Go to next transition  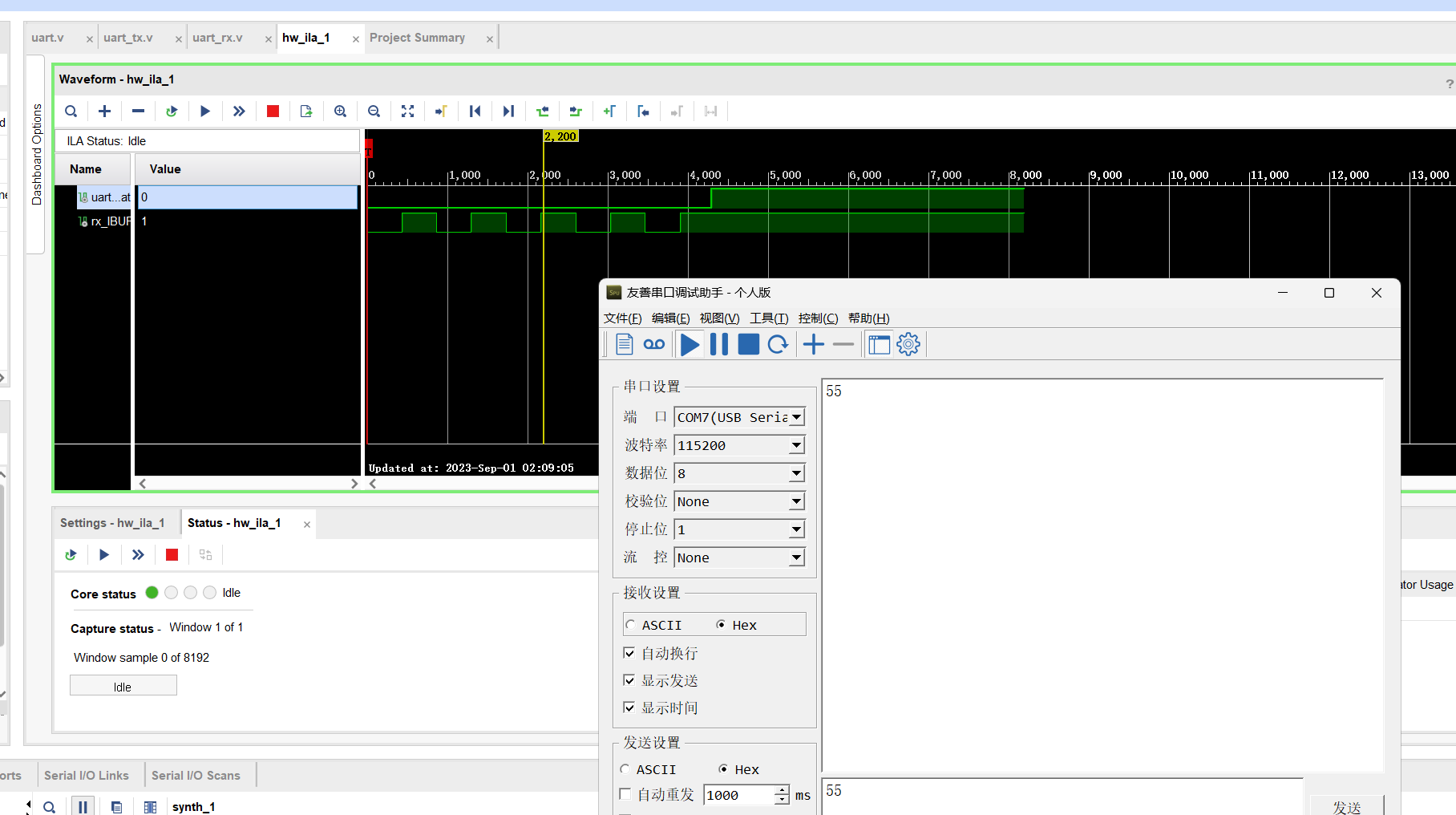tap(576, 112)
